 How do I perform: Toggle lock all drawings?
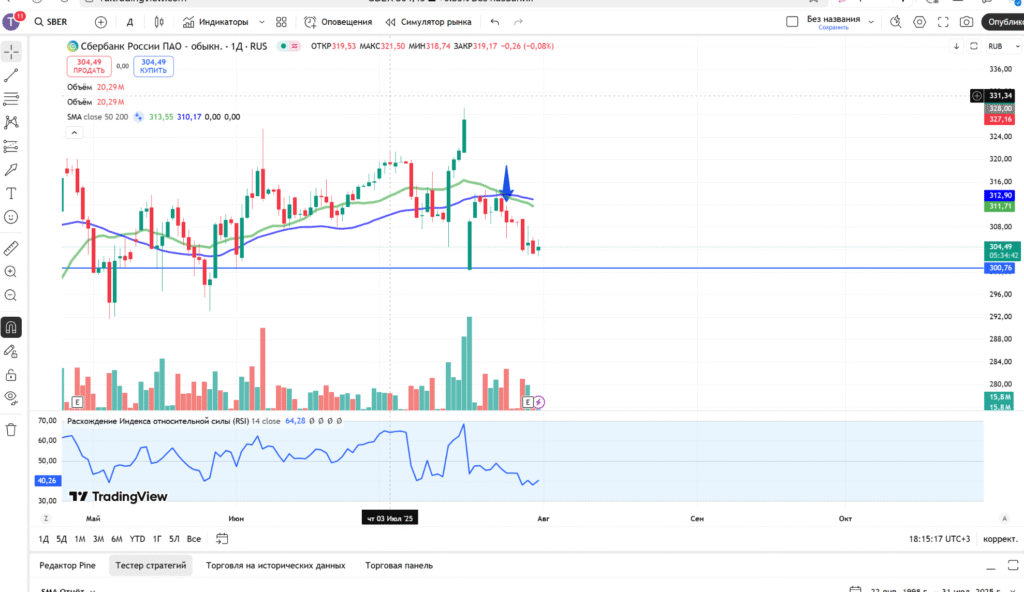(x=11, y=375)
